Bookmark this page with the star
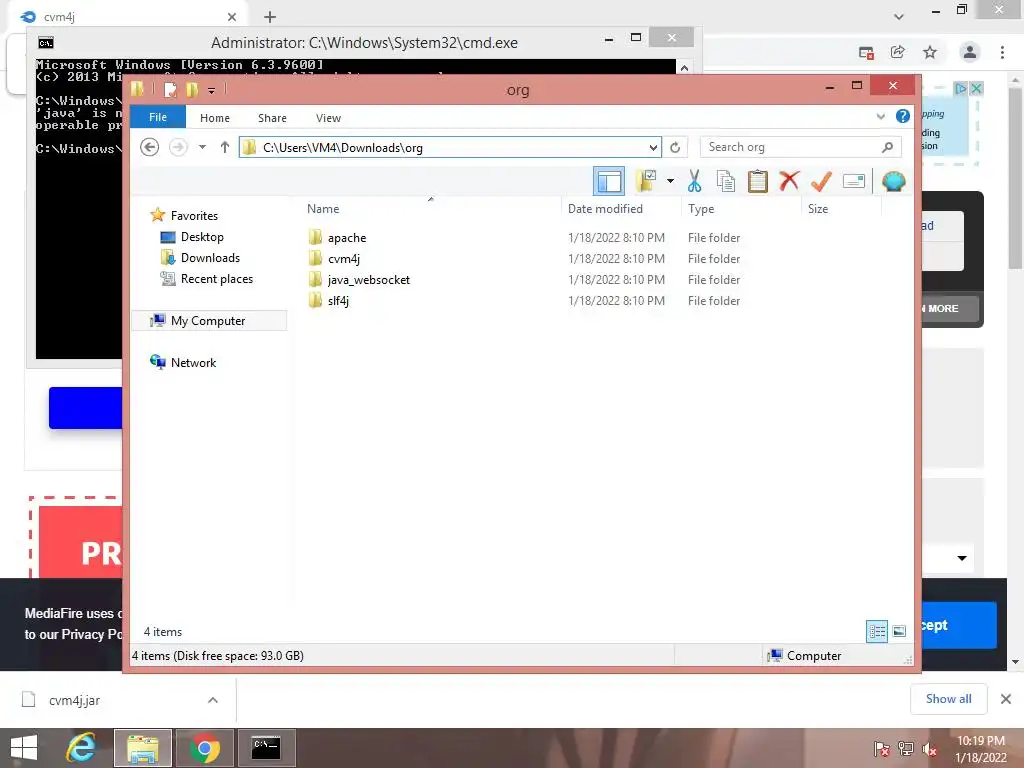The height and width of the screenshot is (768, 1024). 930,52
